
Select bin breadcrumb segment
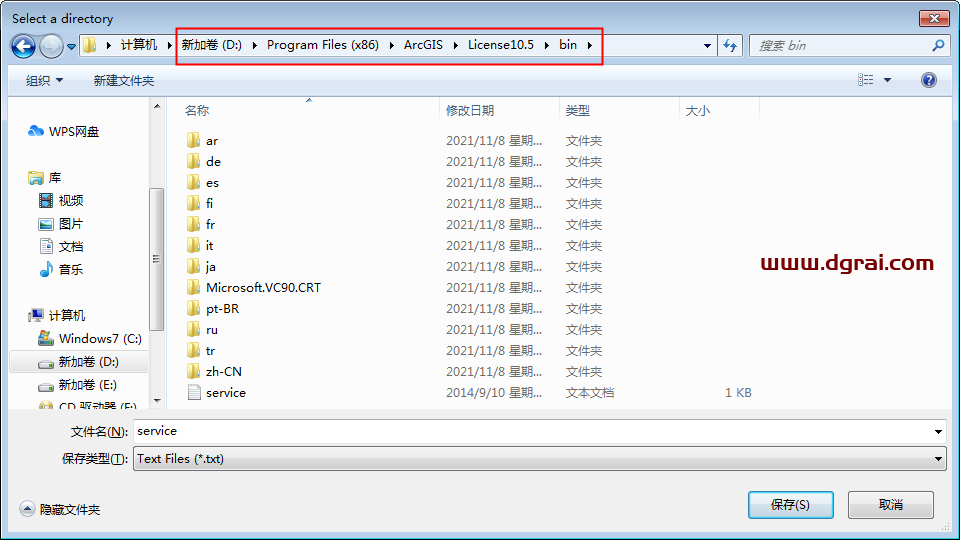coord(568,45)
